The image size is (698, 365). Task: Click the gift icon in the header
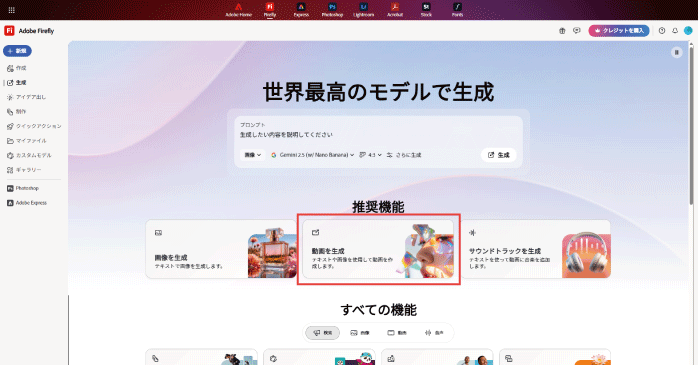click(x=562, y=31)
